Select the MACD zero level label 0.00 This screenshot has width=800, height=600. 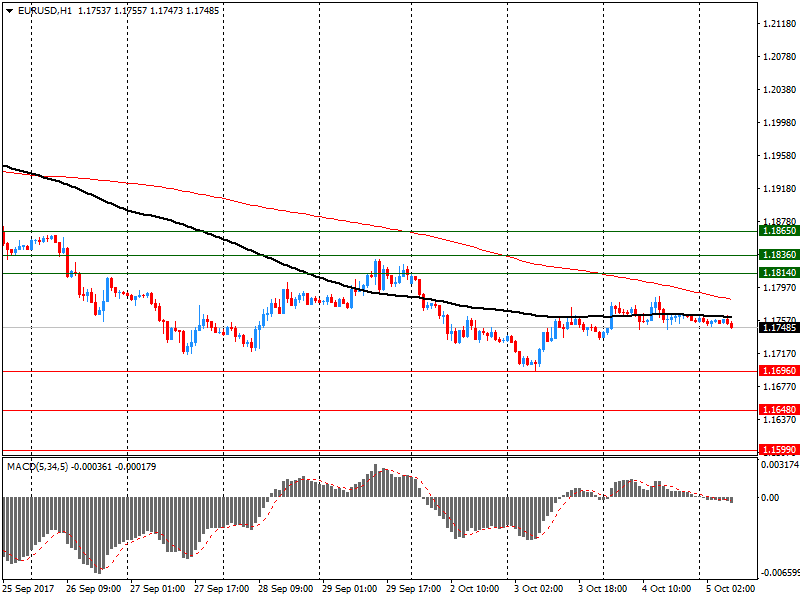(x=770, y=497)
